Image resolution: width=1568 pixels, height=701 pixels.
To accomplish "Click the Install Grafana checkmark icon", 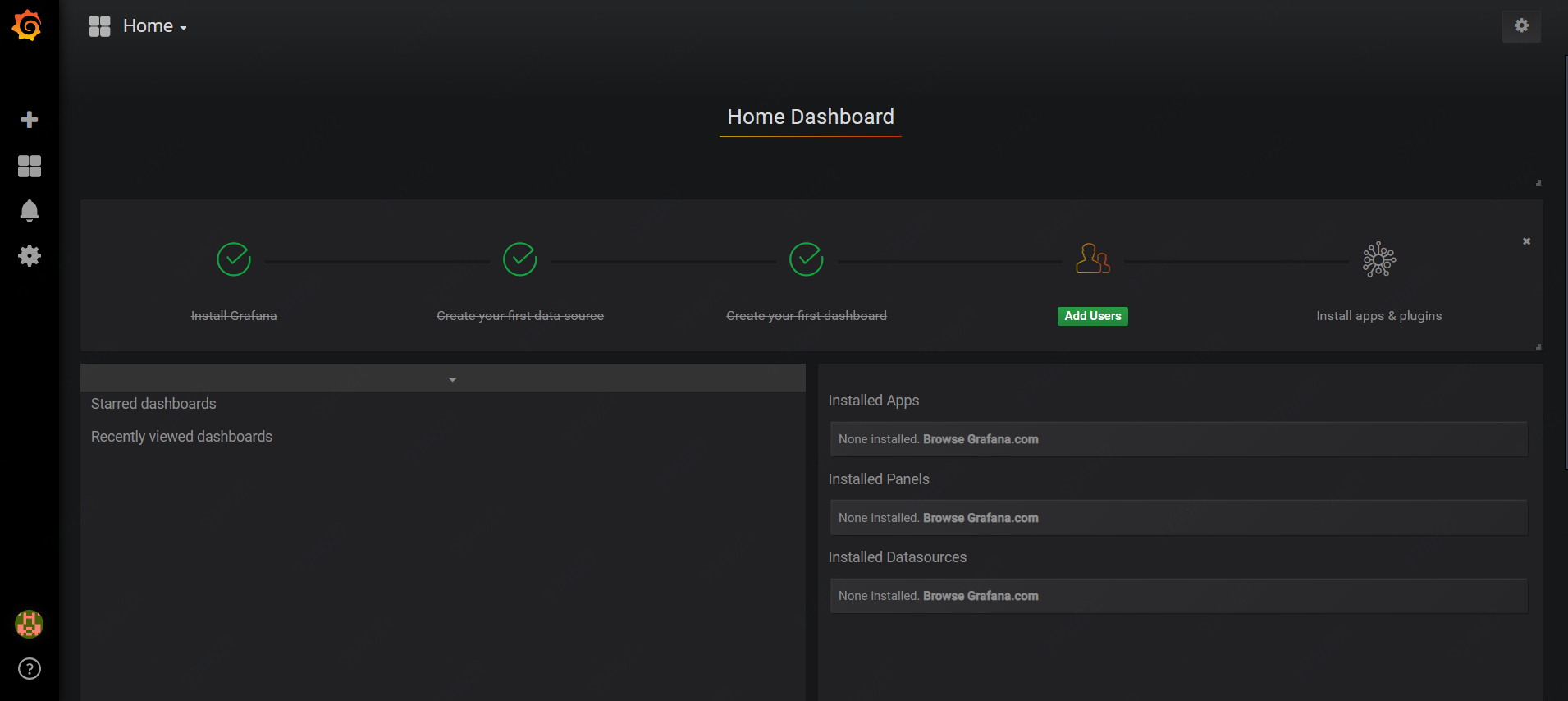I will (x=234, y=259).
